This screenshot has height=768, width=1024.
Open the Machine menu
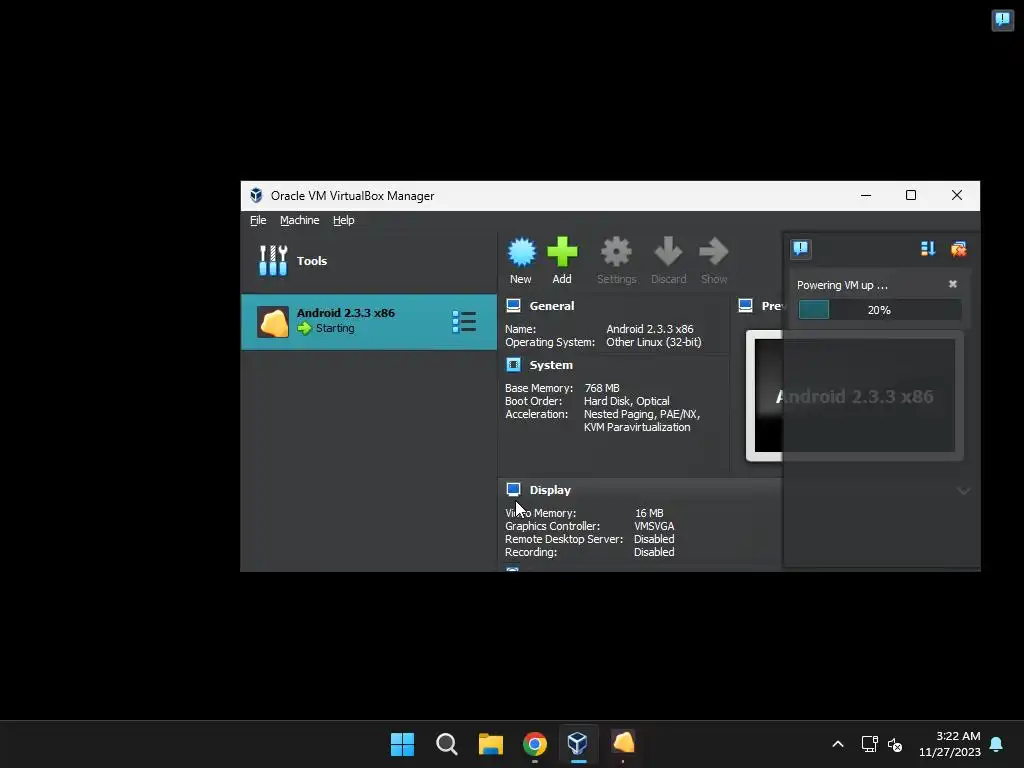click(300, 220)
